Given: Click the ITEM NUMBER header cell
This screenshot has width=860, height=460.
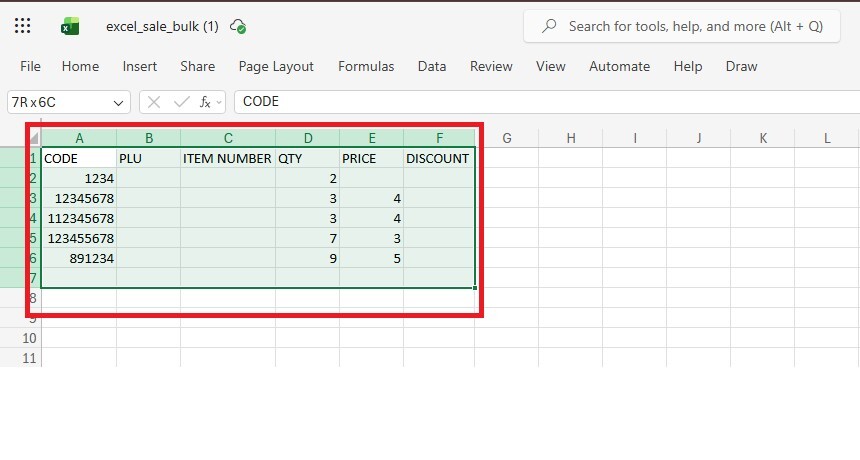Looking at the screenshot, I should [x=228, y=158].
